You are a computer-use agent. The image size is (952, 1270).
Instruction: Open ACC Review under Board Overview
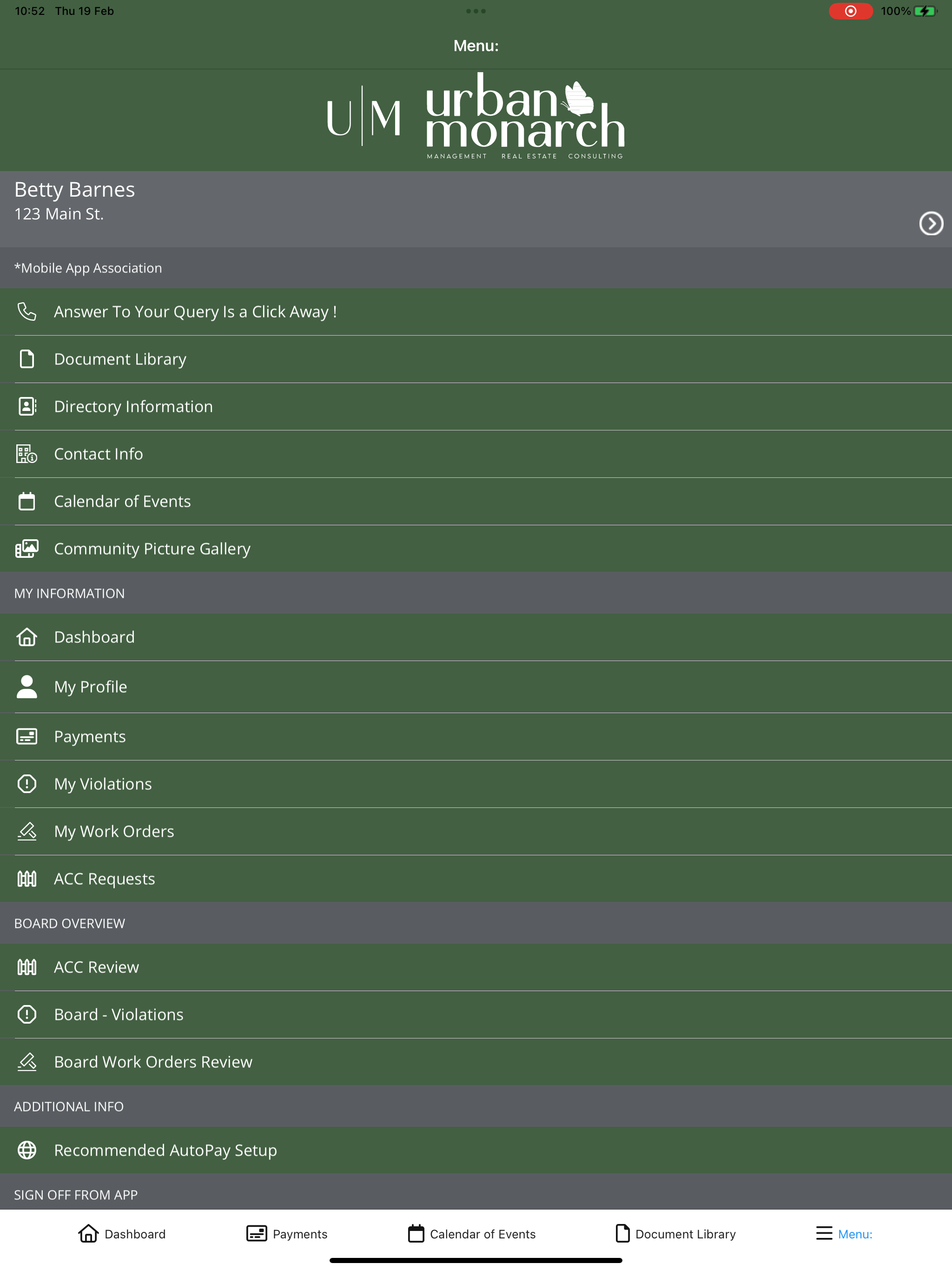pos(476,967)
